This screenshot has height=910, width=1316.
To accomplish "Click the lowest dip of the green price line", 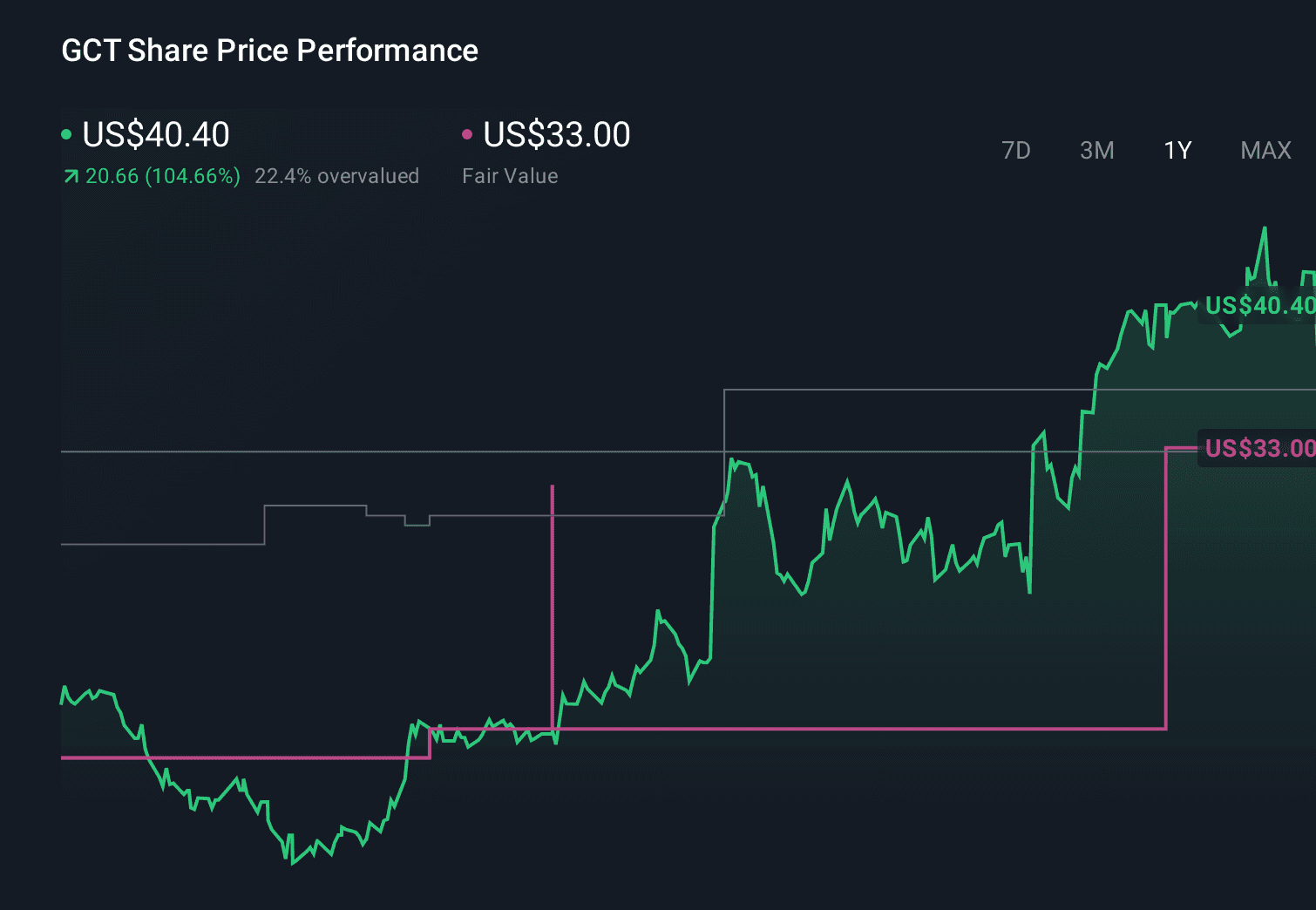I will pos(291,863).
